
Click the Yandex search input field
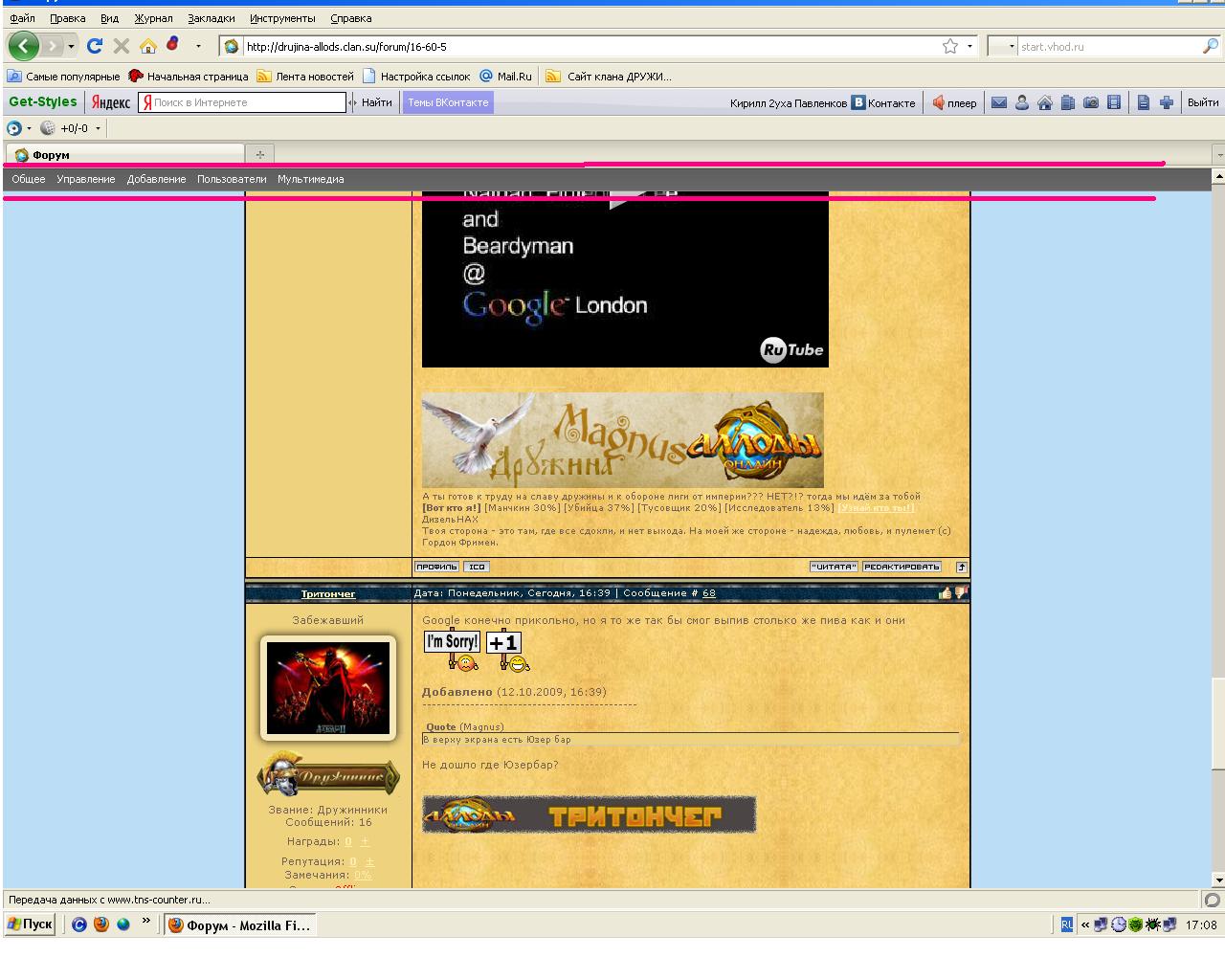241,102
